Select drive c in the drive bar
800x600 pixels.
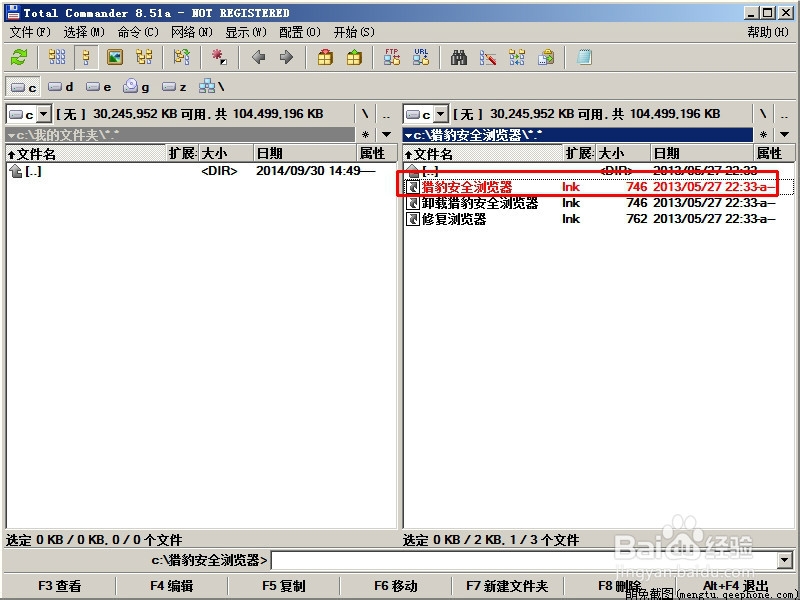pyautogui.click(x=23, y=87)
